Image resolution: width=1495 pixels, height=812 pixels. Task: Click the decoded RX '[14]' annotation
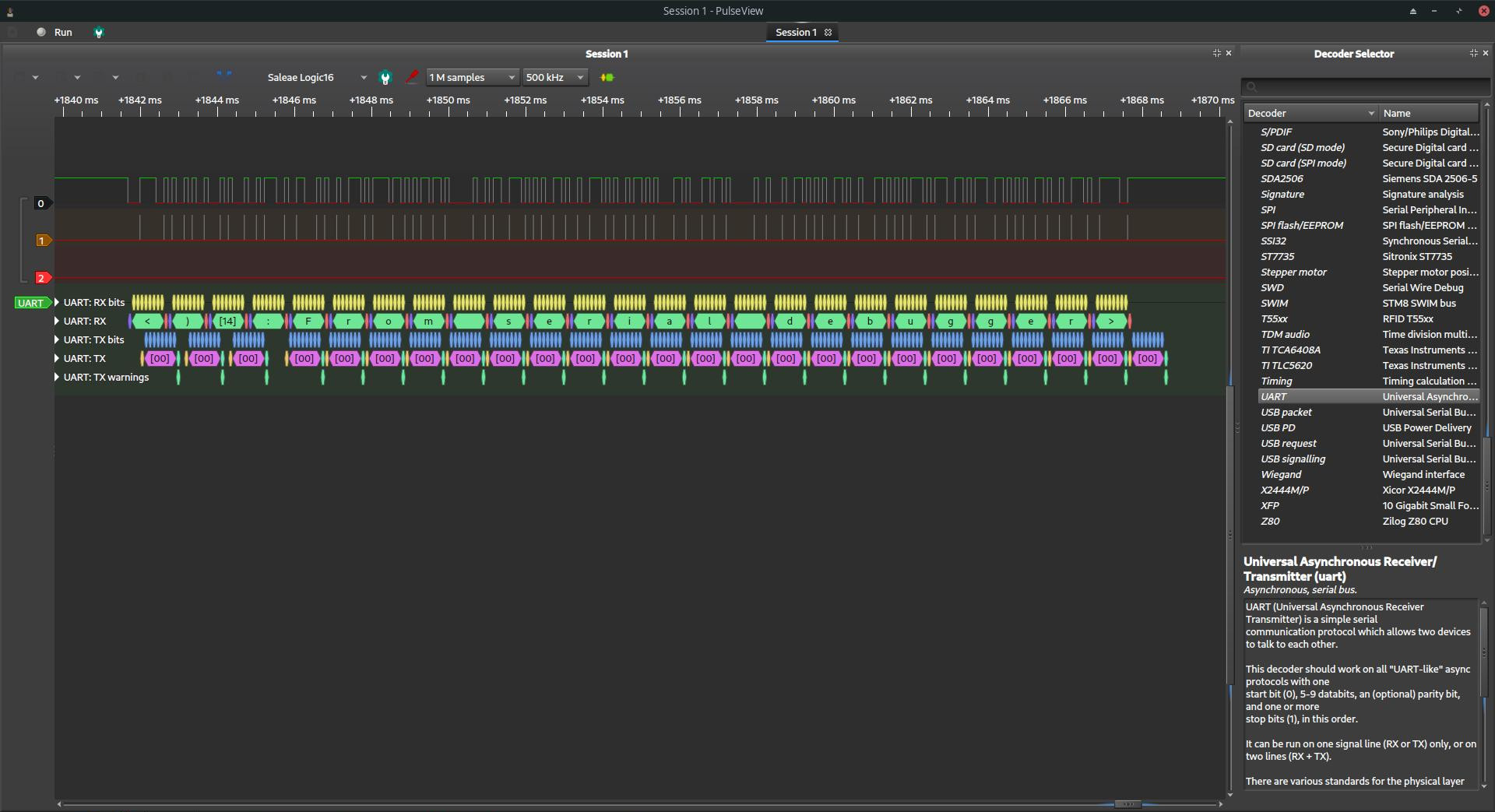point(227,321)
